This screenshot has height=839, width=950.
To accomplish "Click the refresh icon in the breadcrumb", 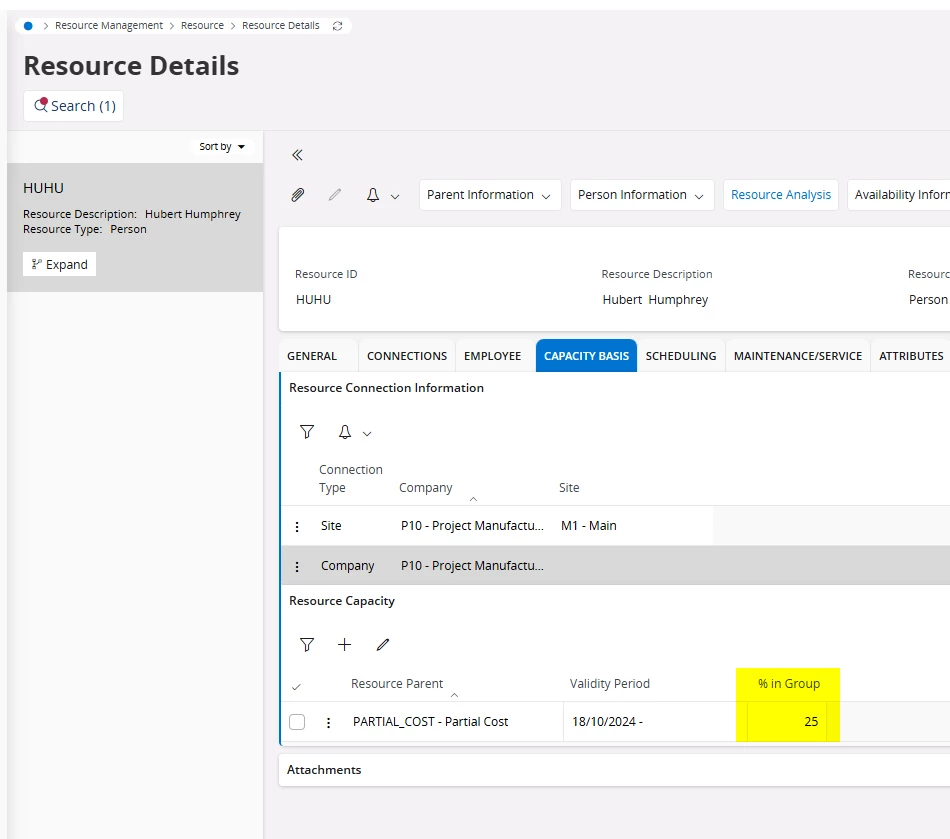I will coord(337,26).
